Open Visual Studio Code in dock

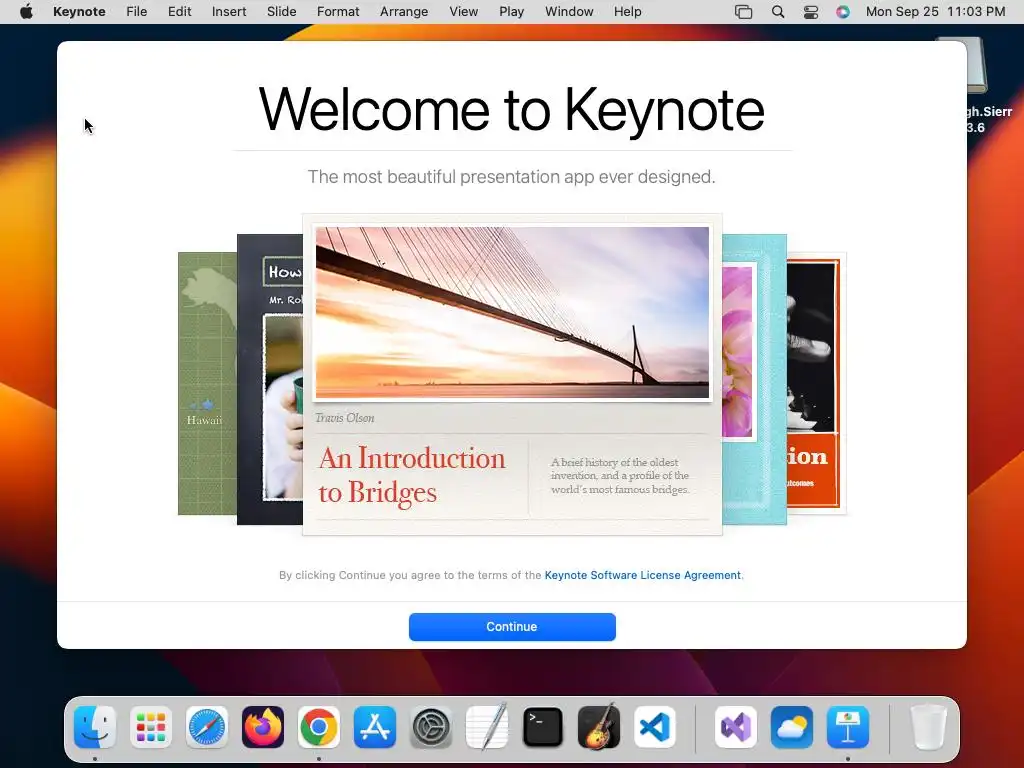pyautogui.click(x=655, y=727)
